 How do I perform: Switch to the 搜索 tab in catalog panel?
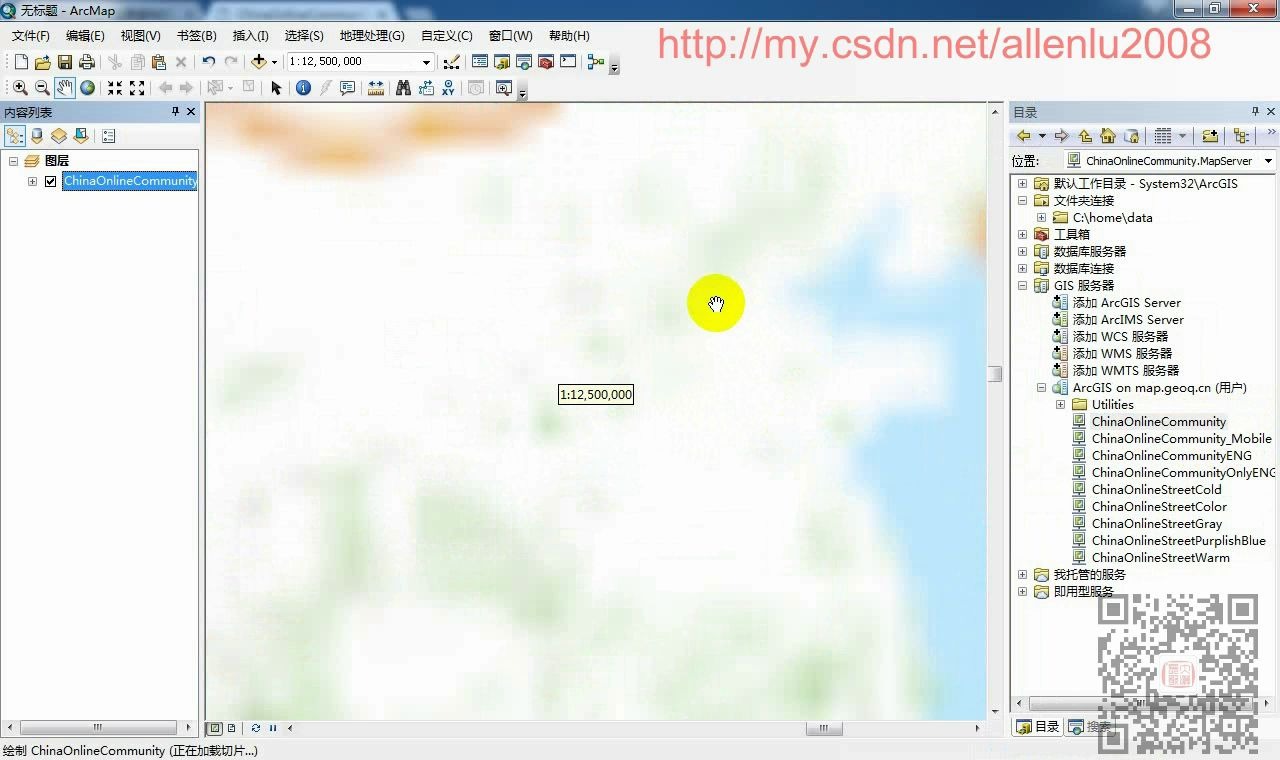pyautogui.click(x=1091, y=727)
